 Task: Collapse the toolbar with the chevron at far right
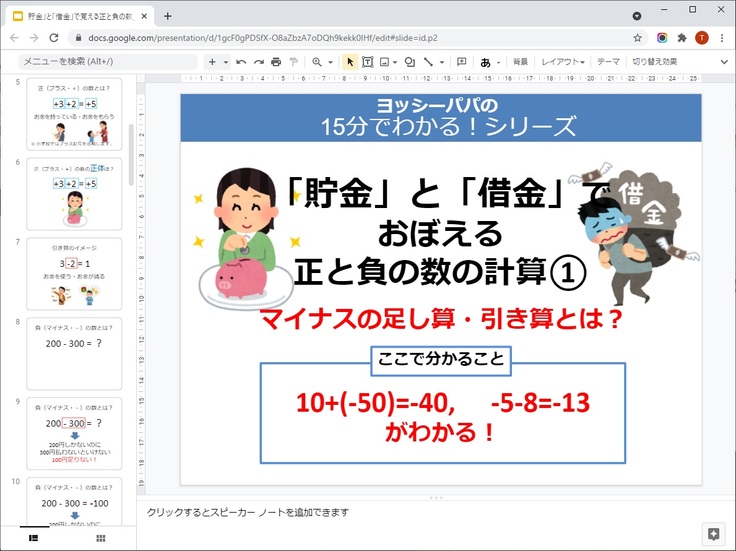tap(724, 62)
